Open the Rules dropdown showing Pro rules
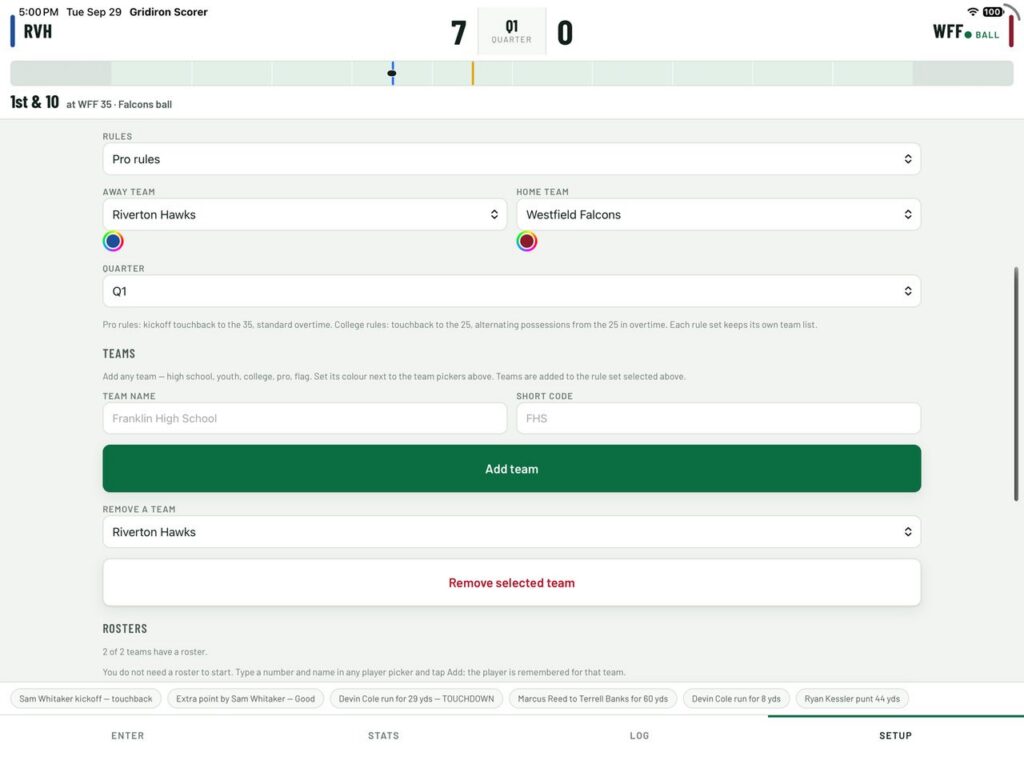The width and height of the screenshot is (1024, 768). click(511, 159)
